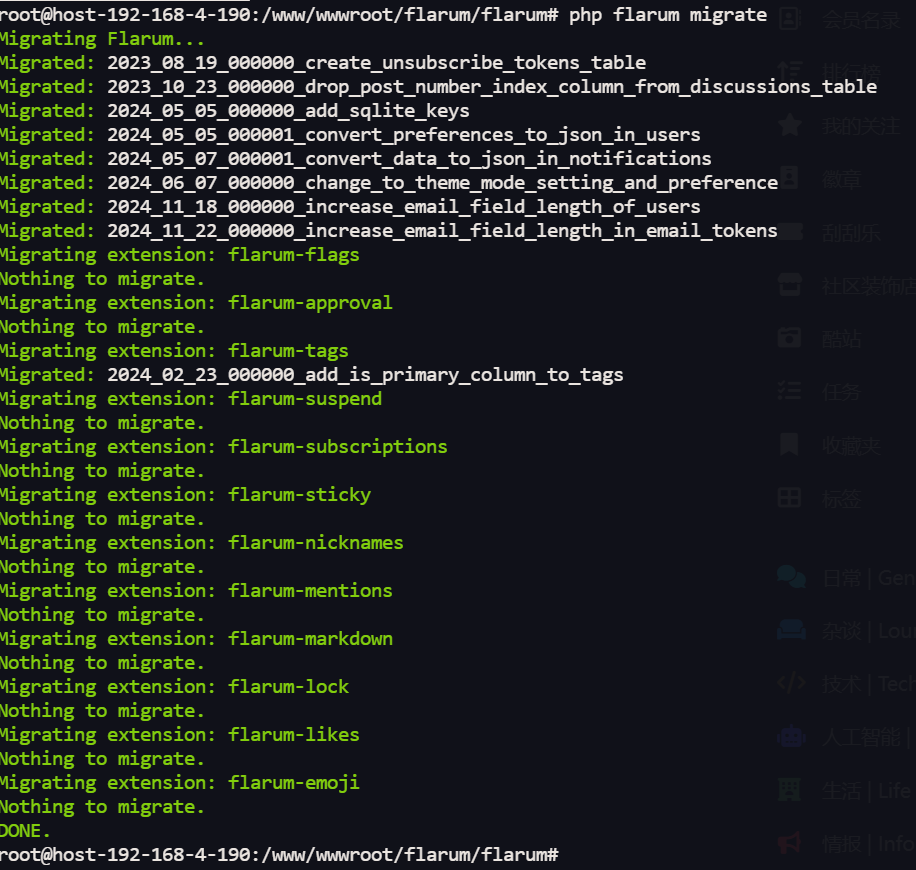
Task: Click the increase_email_field_length_of_users line
Action: pyautogui.click(x=350, y=207)
